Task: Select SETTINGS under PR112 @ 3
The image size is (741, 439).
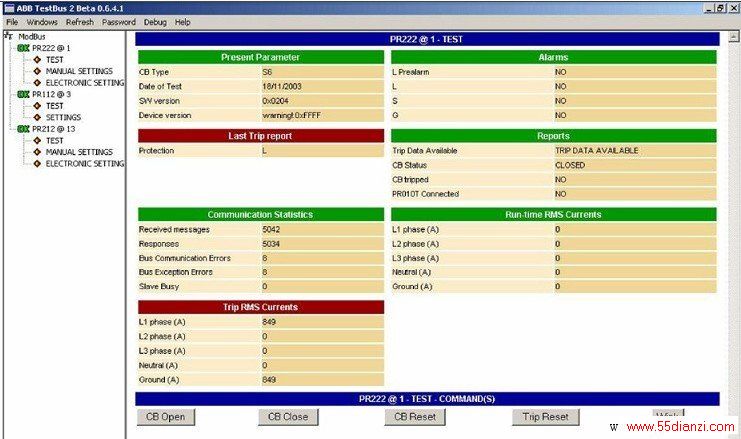Action: [x=63, y=117]
